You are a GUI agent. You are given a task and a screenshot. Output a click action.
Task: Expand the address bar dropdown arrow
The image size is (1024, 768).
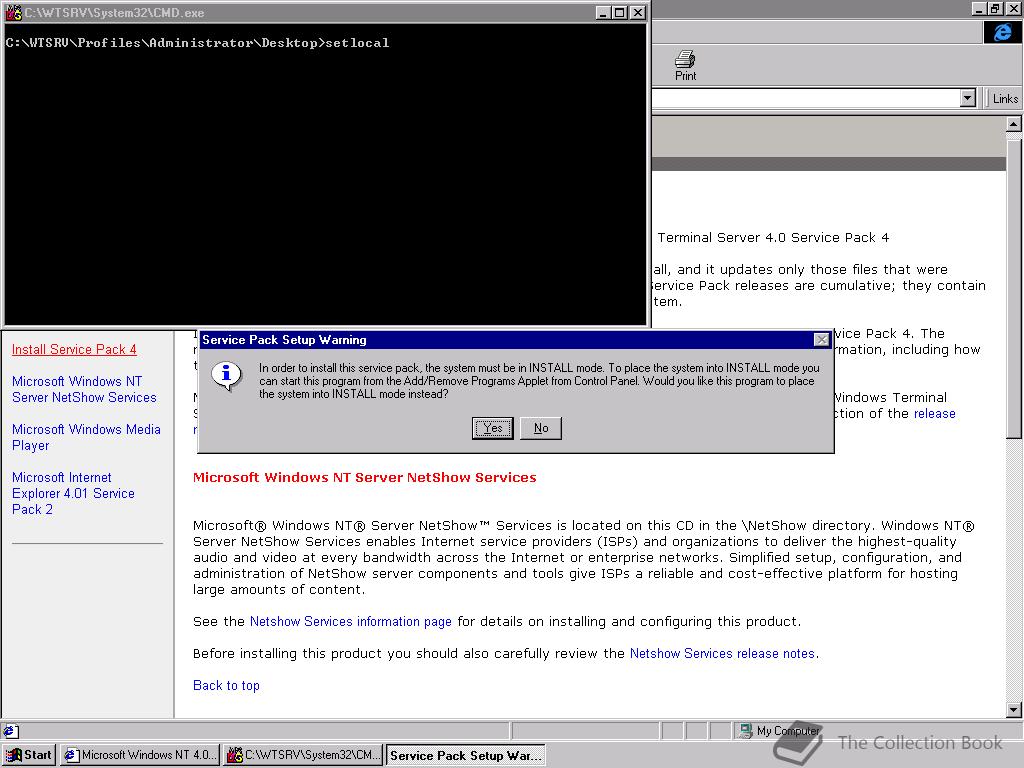click(x=967, y=99)
